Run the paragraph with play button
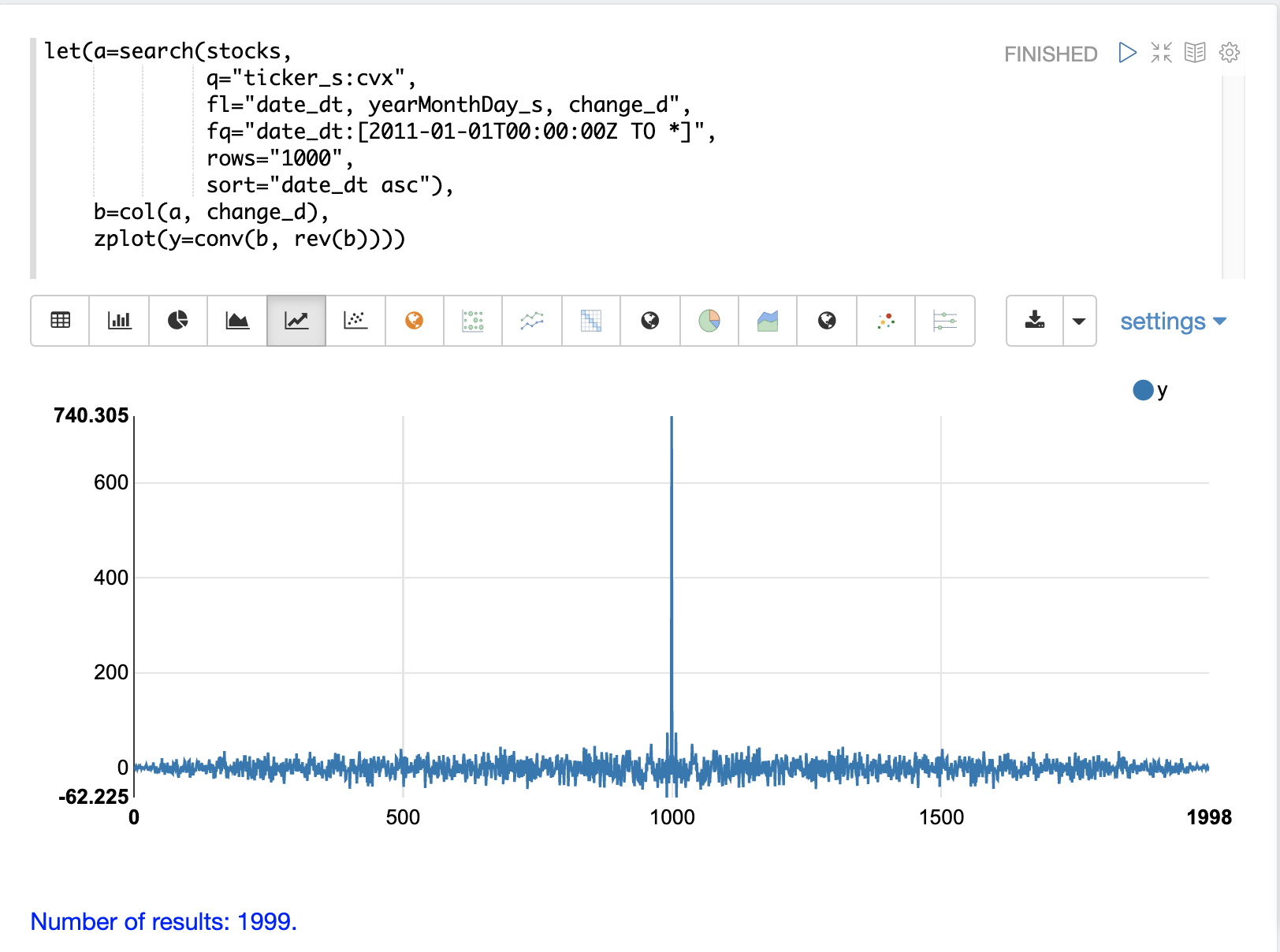 click(x=1128, y=53)
